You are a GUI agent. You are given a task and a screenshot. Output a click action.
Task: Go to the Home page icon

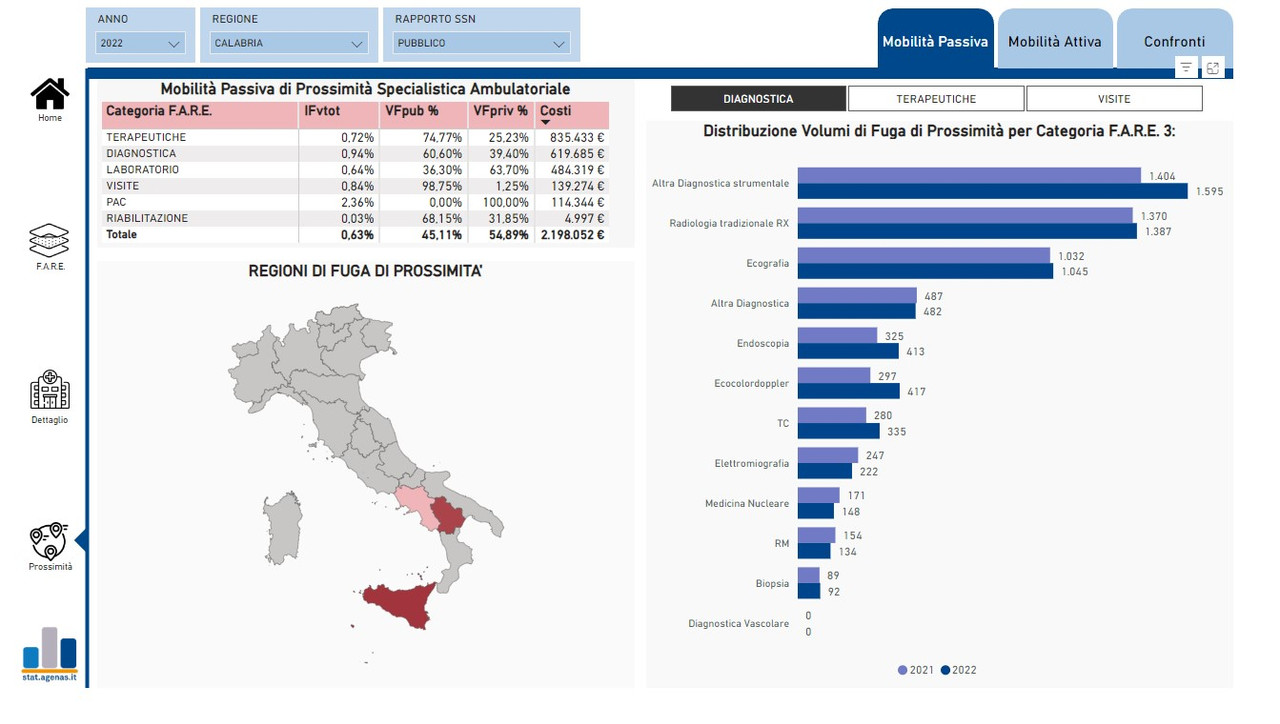click(x=49, y=94)
